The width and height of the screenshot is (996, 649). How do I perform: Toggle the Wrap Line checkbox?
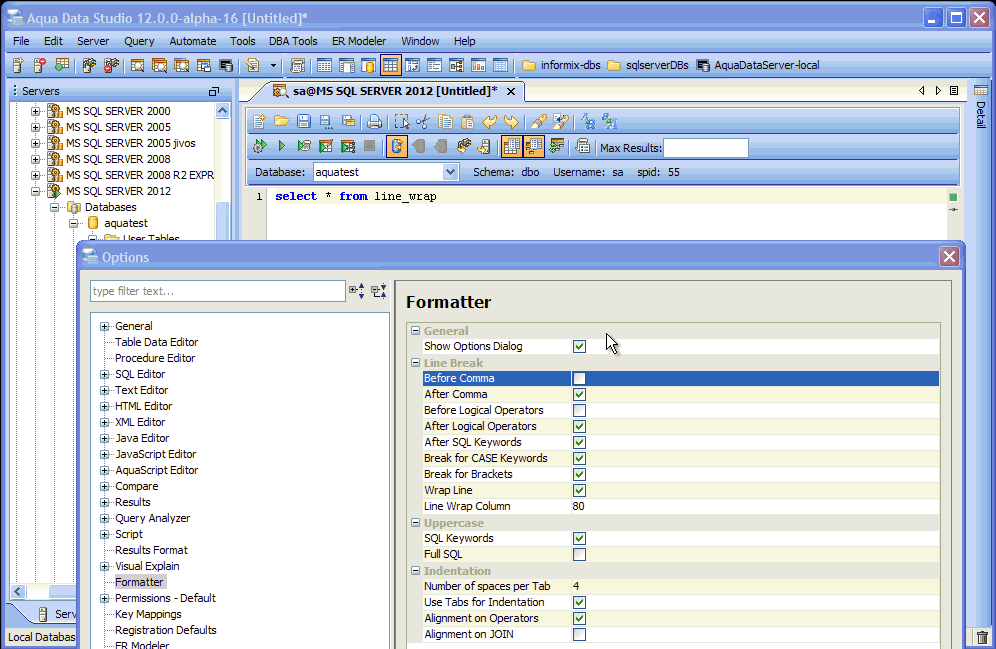click(x=579, y=490)
